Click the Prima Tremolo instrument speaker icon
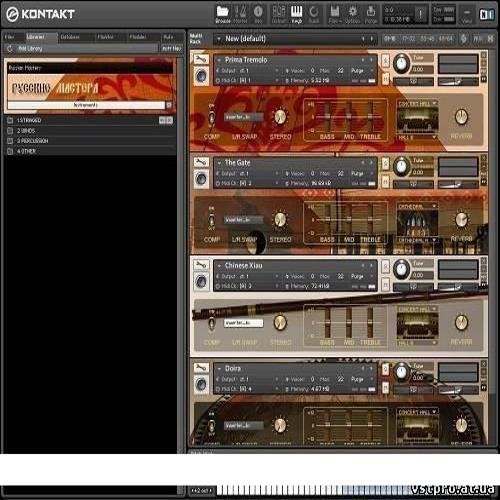 click(x=201, y=76)
